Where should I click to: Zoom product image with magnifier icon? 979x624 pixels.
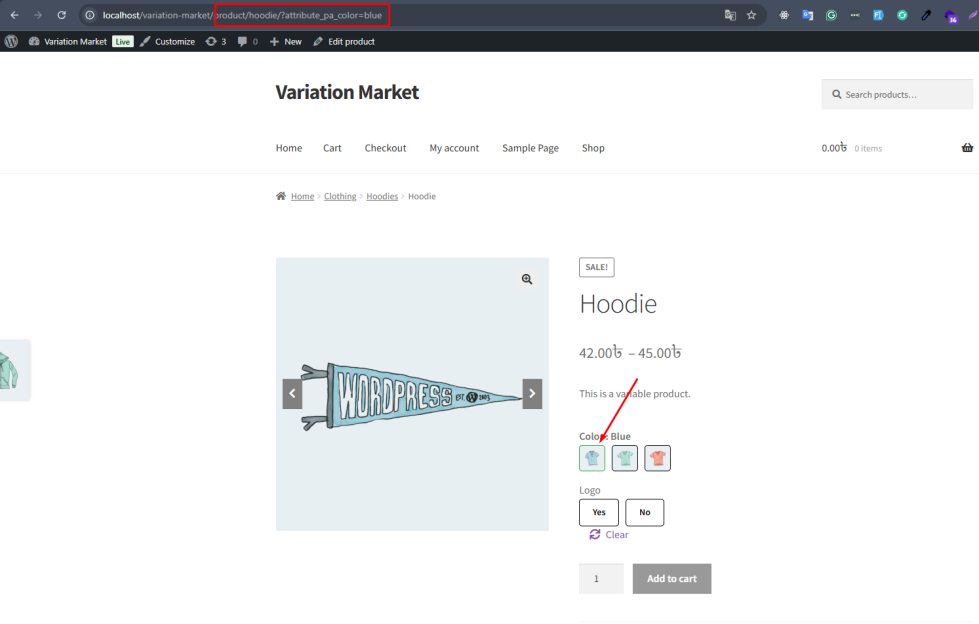tap(527, 280)
